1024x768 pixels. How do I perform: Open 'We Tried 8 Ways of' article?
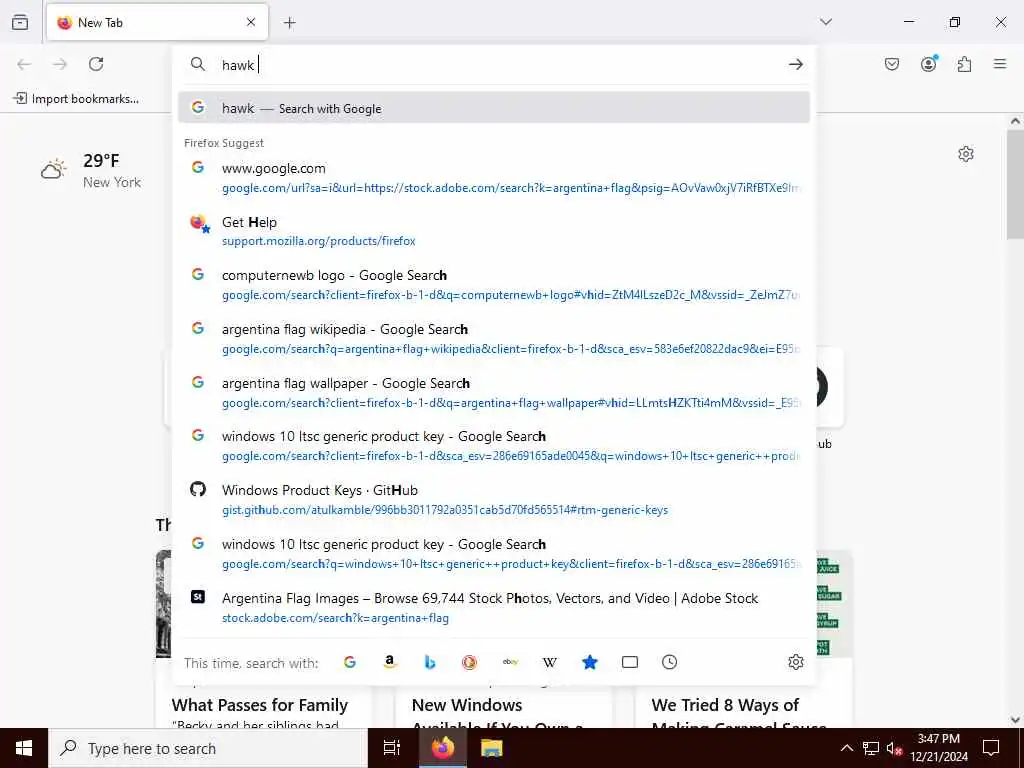[x=725, y=705]
